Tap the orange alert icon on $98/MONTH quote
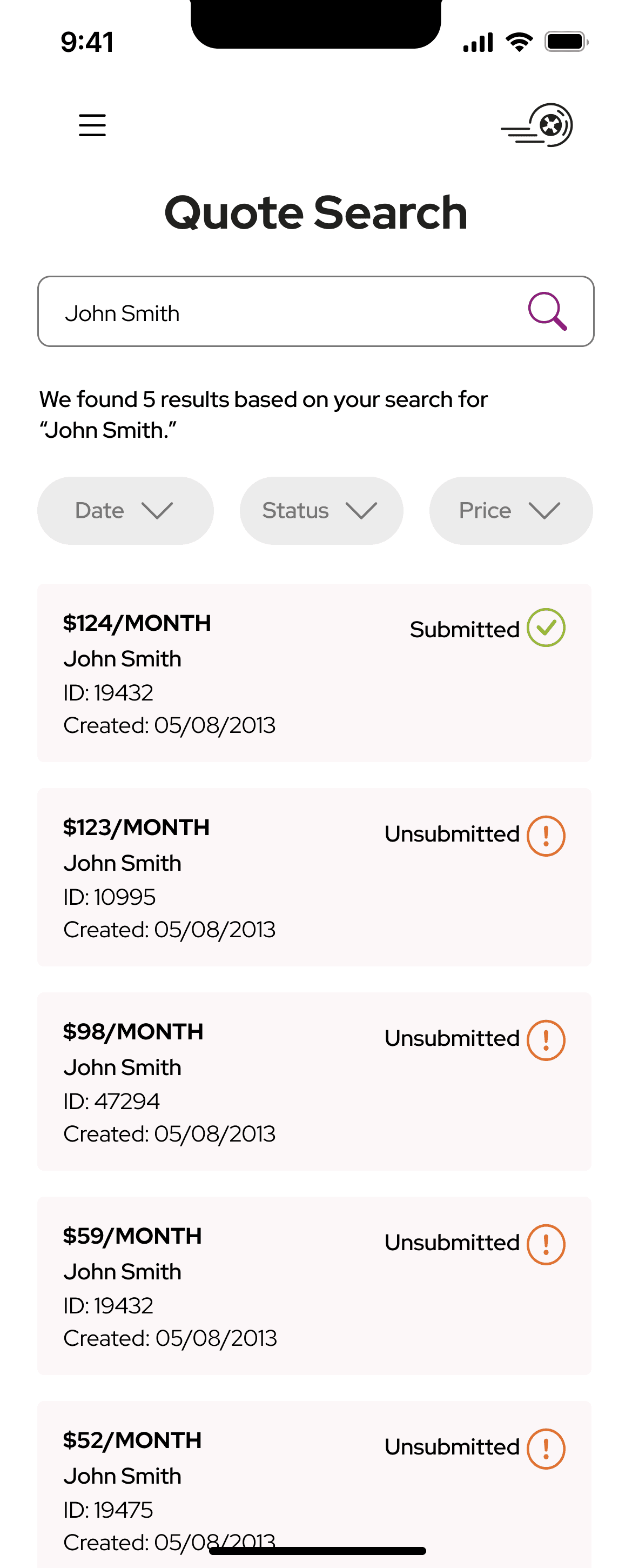 (546, 1040)
